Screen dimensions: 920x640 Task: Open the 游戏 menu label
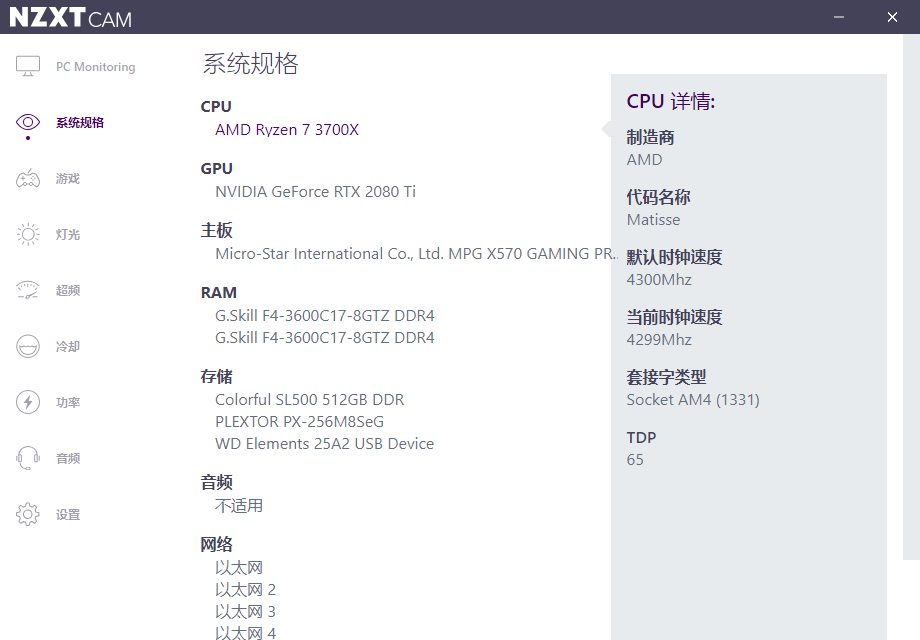click(x=67, y=179)
